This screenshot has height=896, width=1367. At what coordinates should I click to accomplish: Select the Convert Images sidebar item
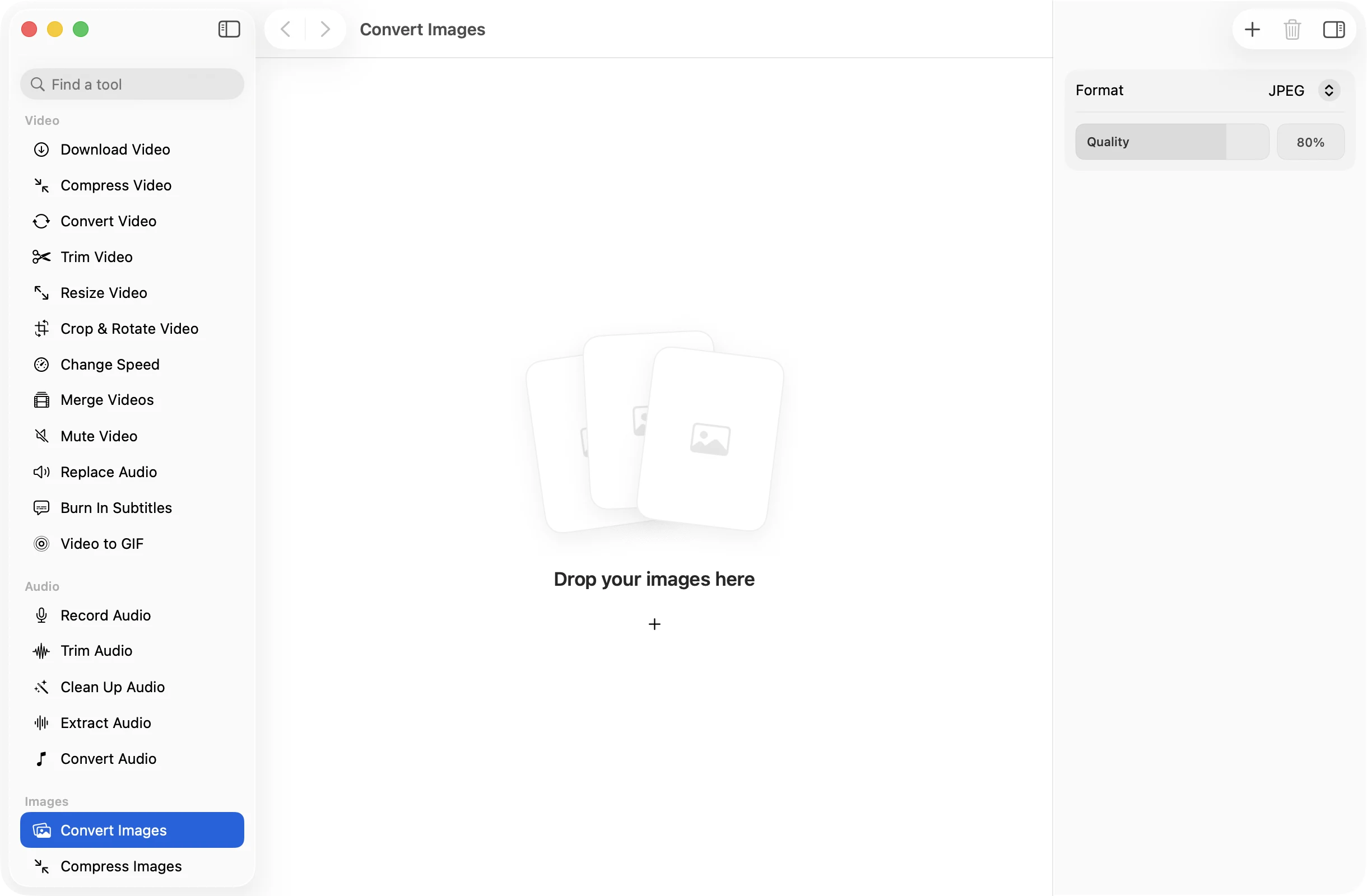[132, 830]
